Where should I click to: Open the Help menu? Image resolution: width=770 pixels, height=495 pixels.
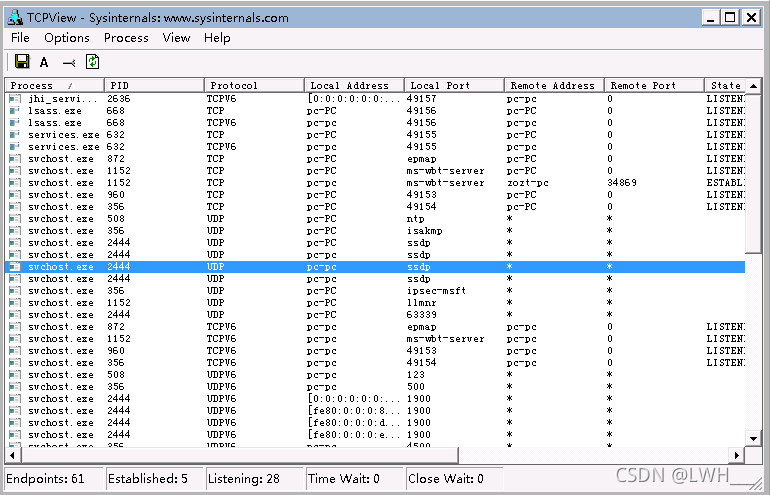click(x=217, y=38)
